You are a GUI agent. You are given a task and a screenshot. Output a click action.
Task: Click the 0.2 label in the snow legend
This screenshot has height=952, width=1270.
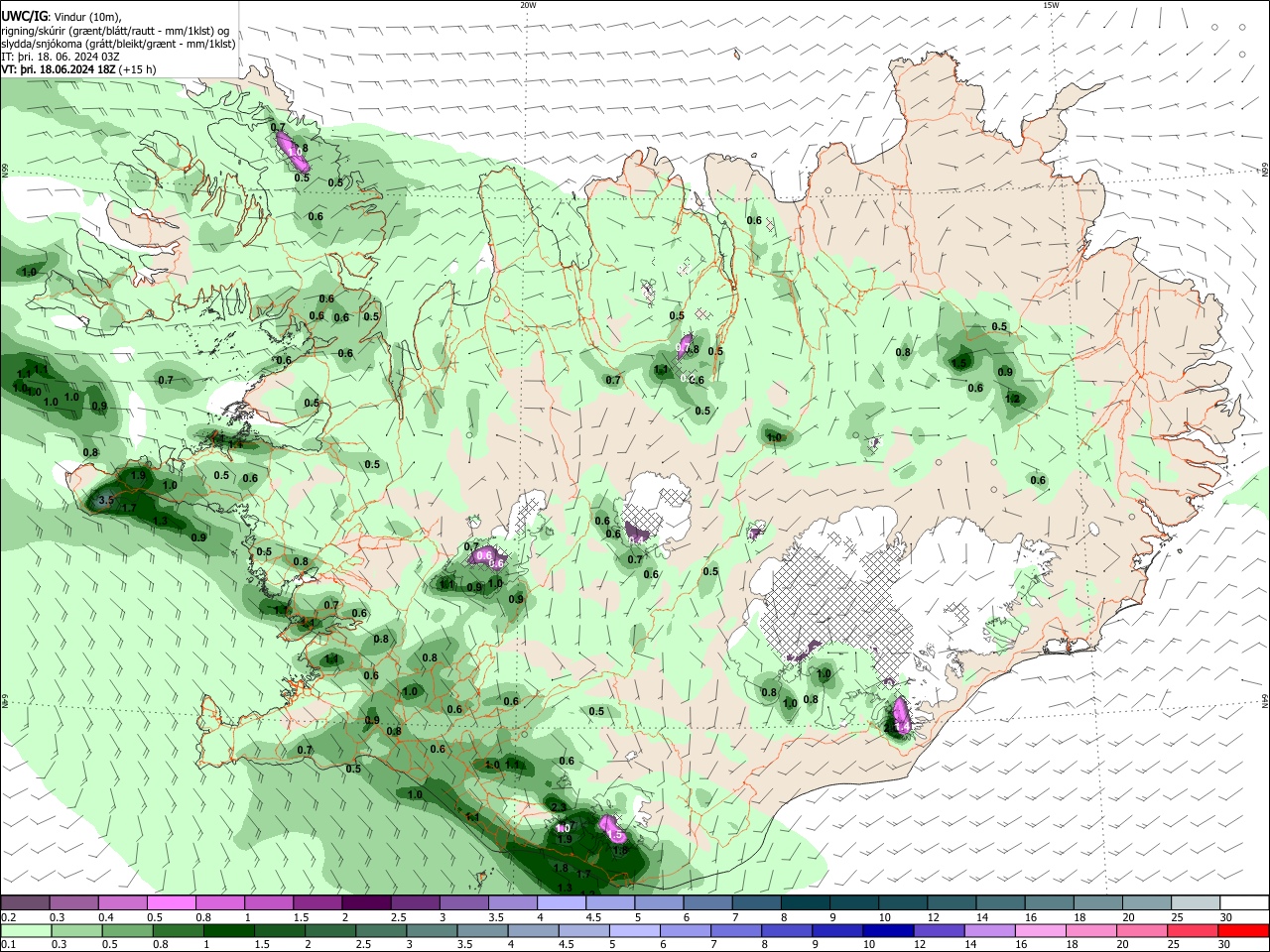(x=8, y=917)
